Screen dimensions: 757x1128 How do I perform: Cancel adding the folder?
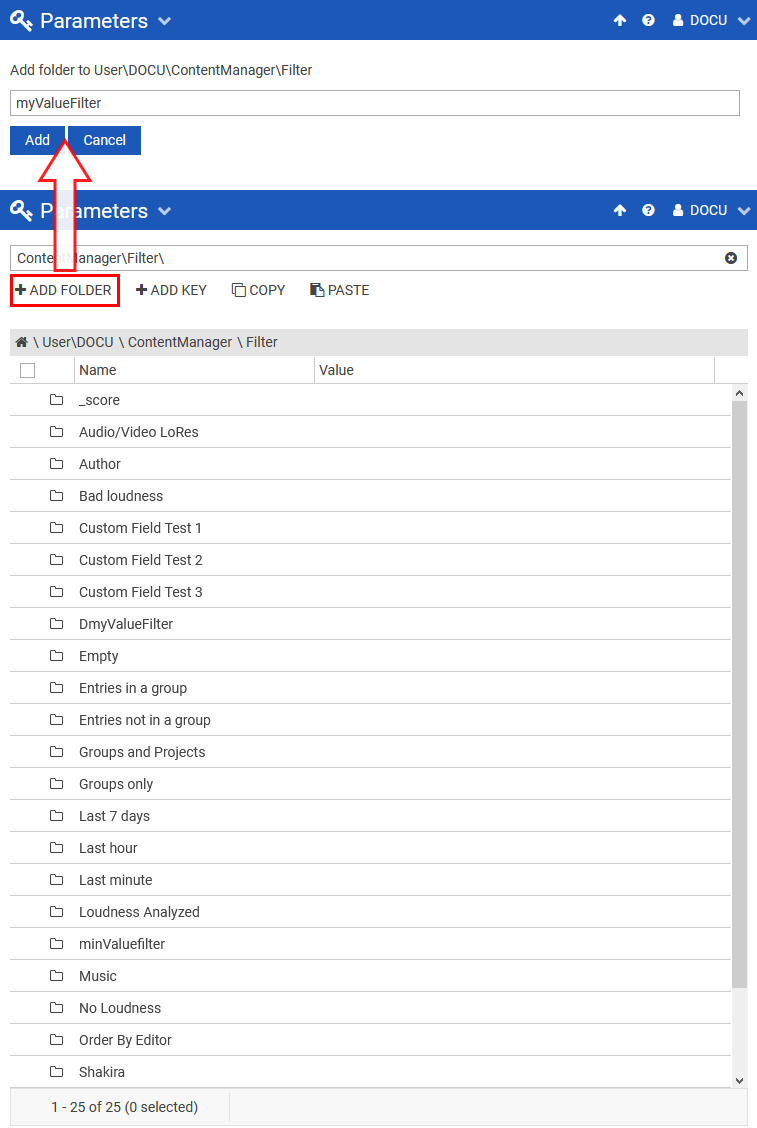pyautogui.click(x=105, y=140)
